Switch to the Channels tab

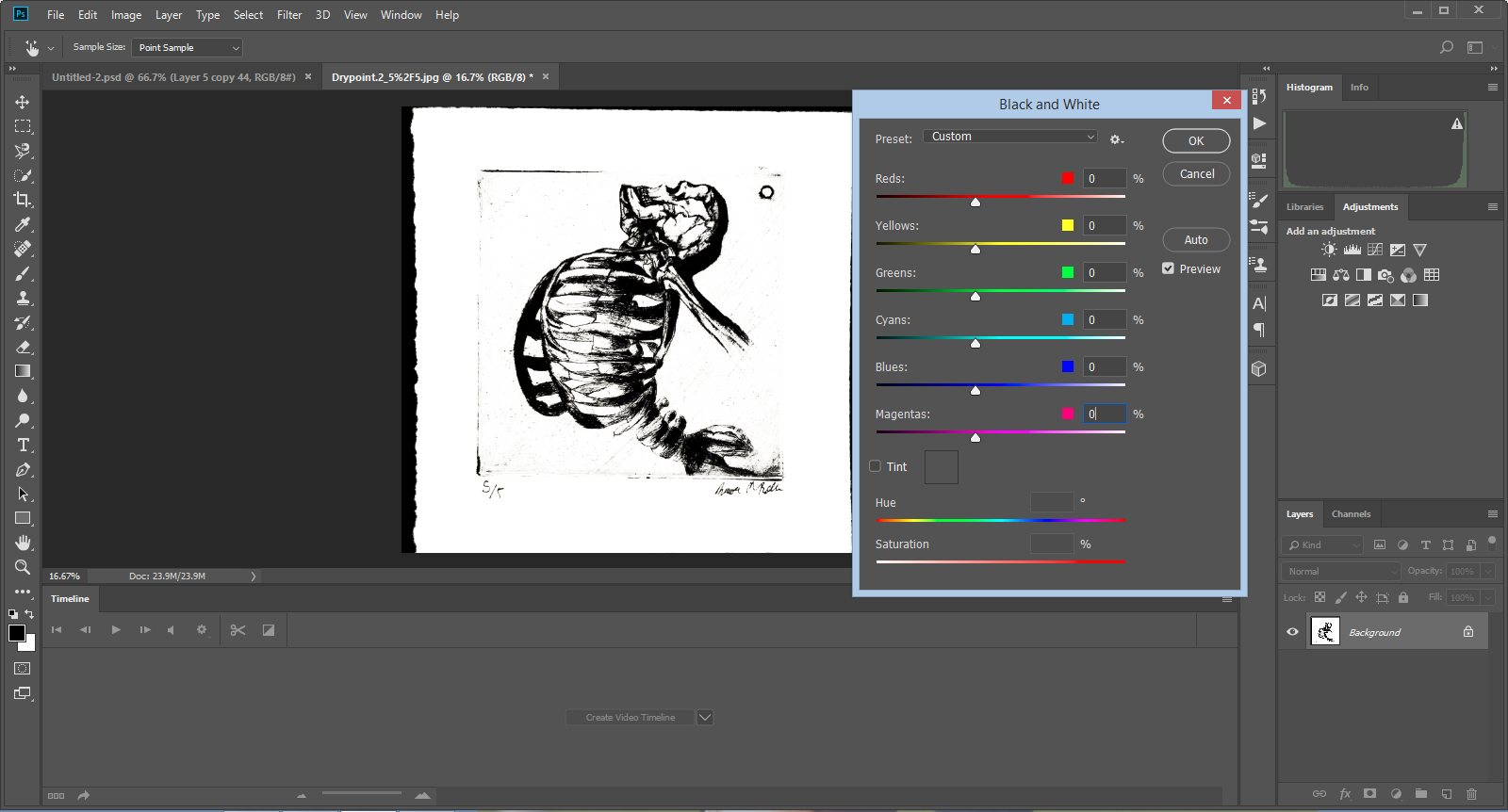pos(1351,514)
